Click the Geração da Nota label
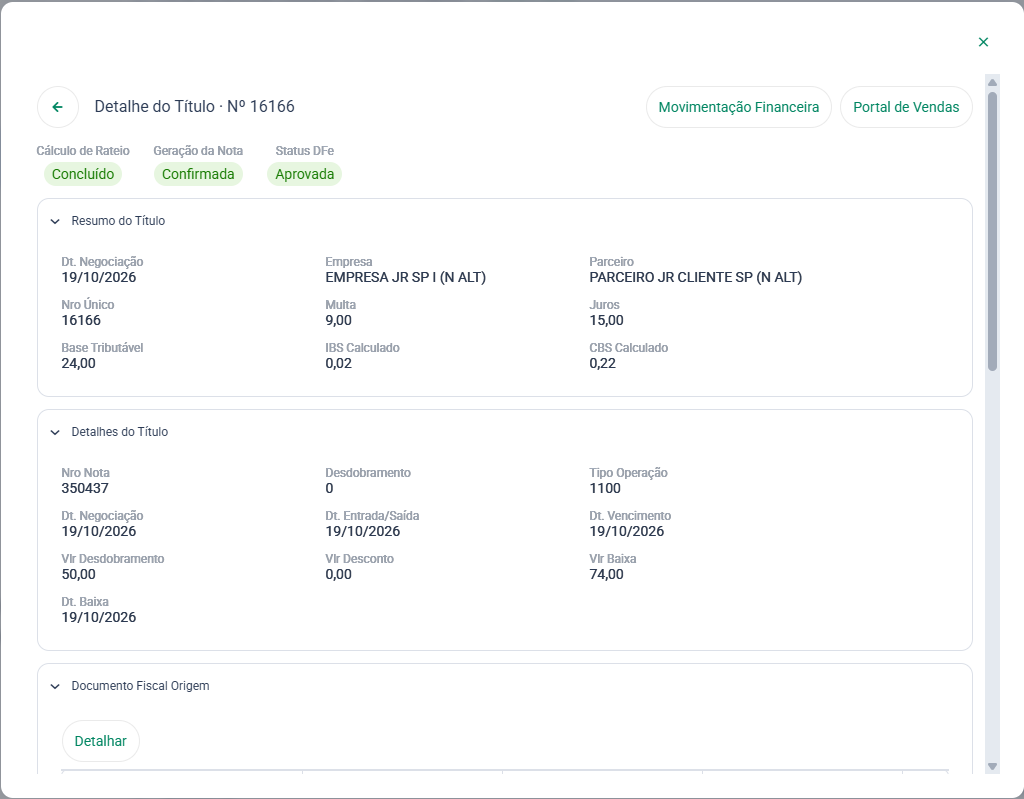Image resolution: width=1024 pixels, height=799 pixels. 198,151
